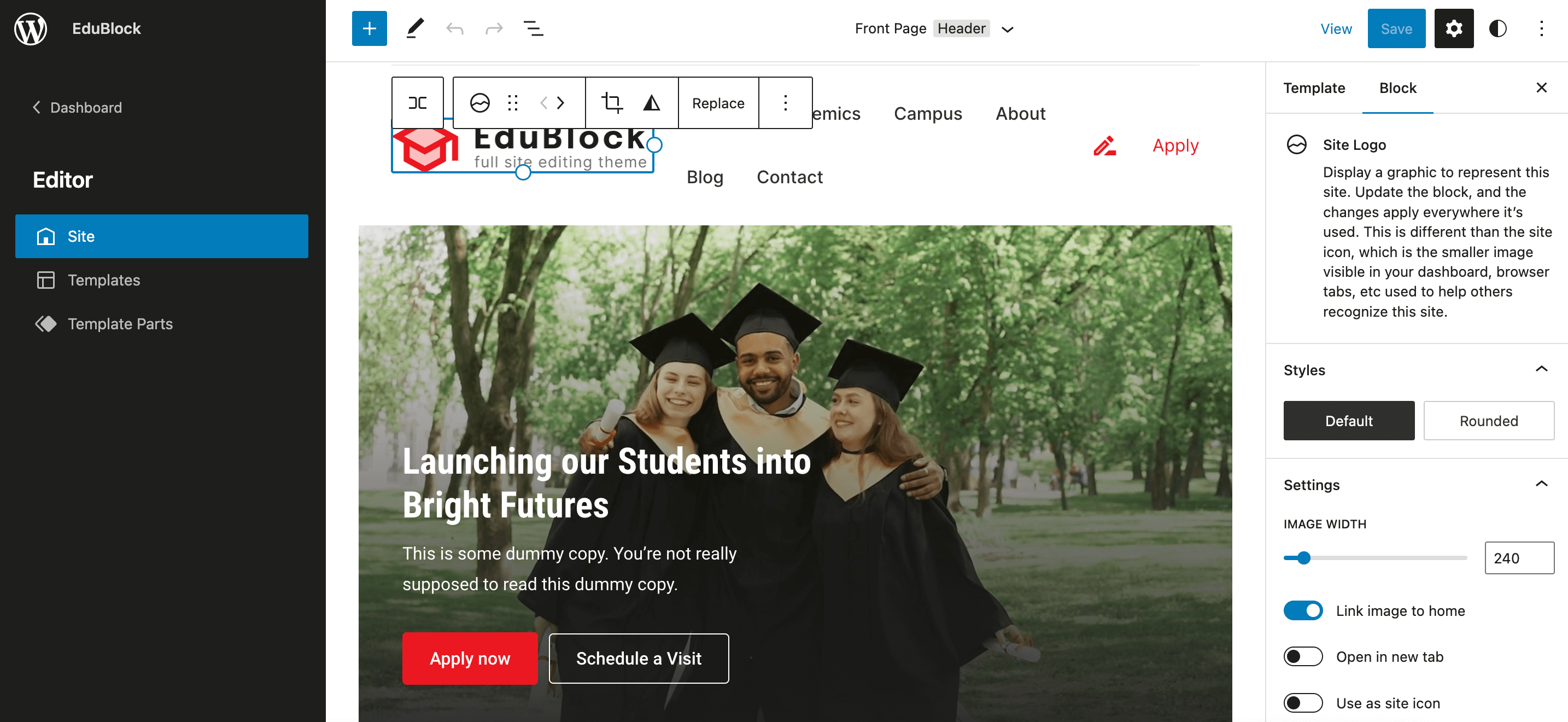Image resolution: width=1568 pixels, height=722 pixels.
Task: Click the blue block inserter plus button
Action: (x=369, y=28)
